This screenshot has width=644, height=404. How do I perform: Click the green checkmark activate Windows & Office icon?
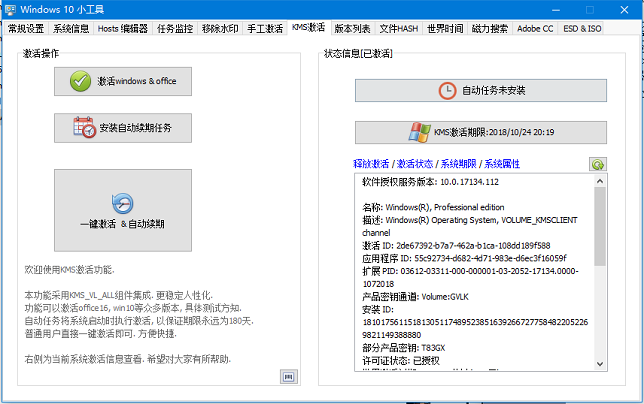pos(81,82)
